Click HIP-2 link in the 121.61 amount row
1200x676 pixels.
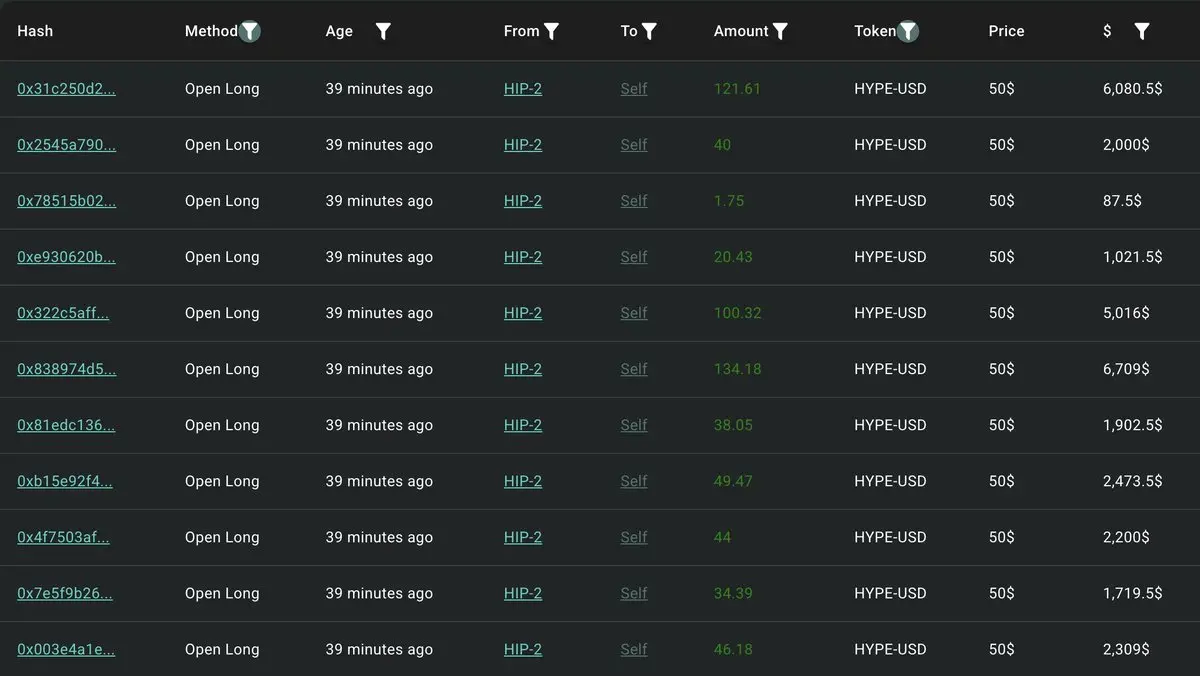(x=523, y=89)
